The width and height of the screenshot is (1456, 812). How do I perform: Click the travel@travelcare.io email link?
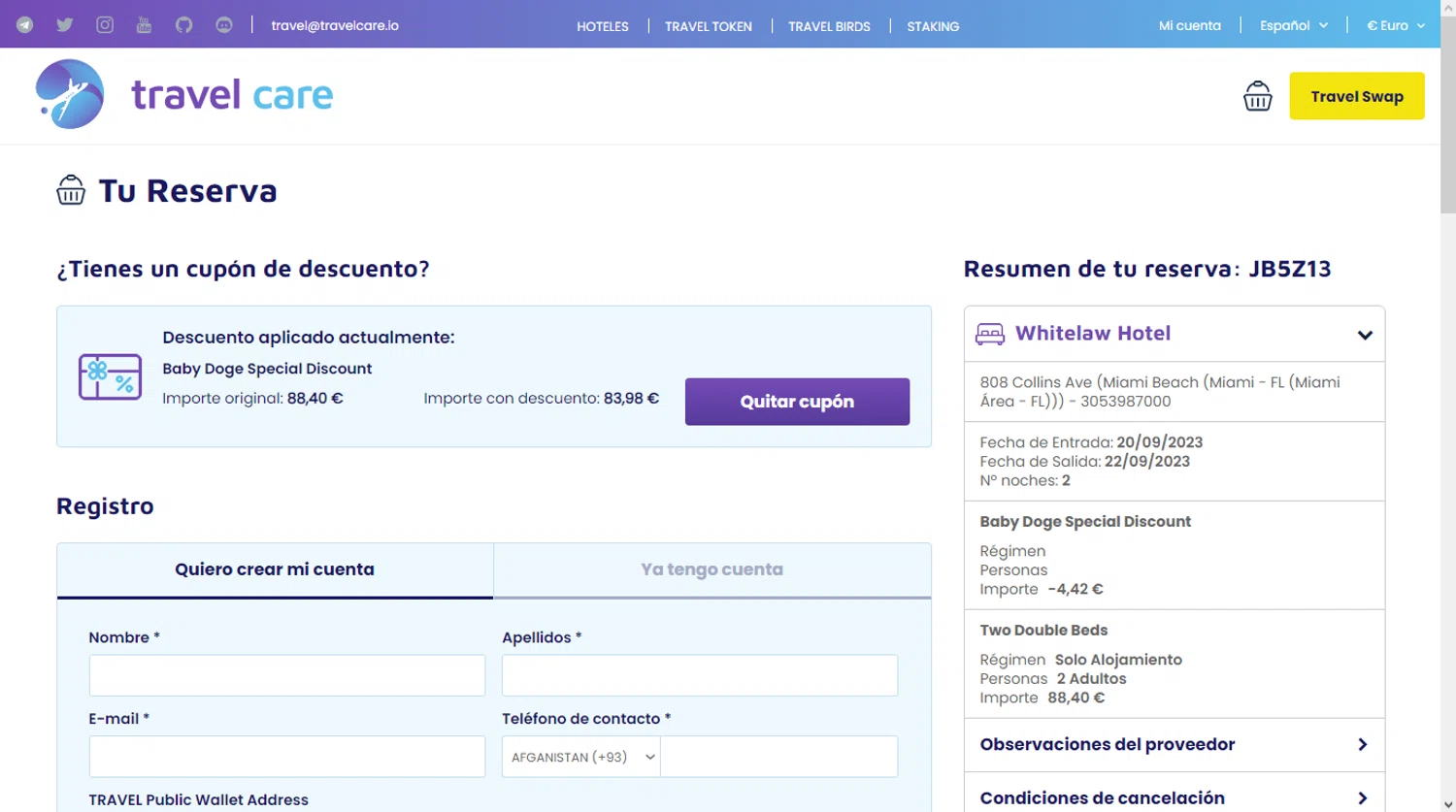pos(335,25)
